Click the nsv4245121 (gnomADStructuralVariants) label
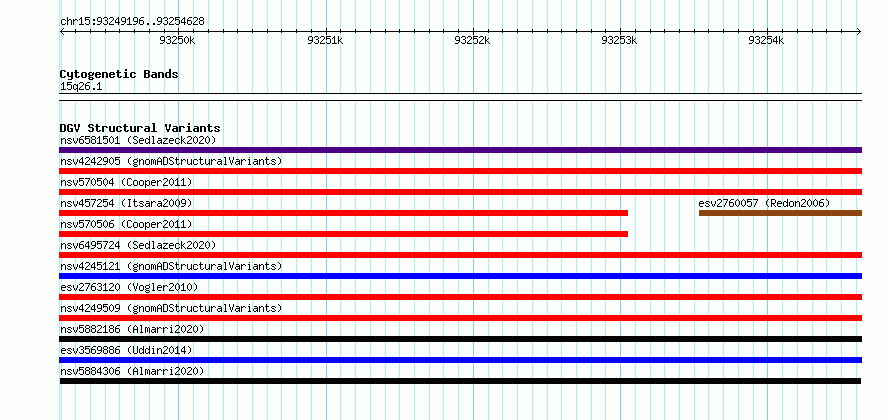Viewport: 890px width, 420px height. point(171,266)
